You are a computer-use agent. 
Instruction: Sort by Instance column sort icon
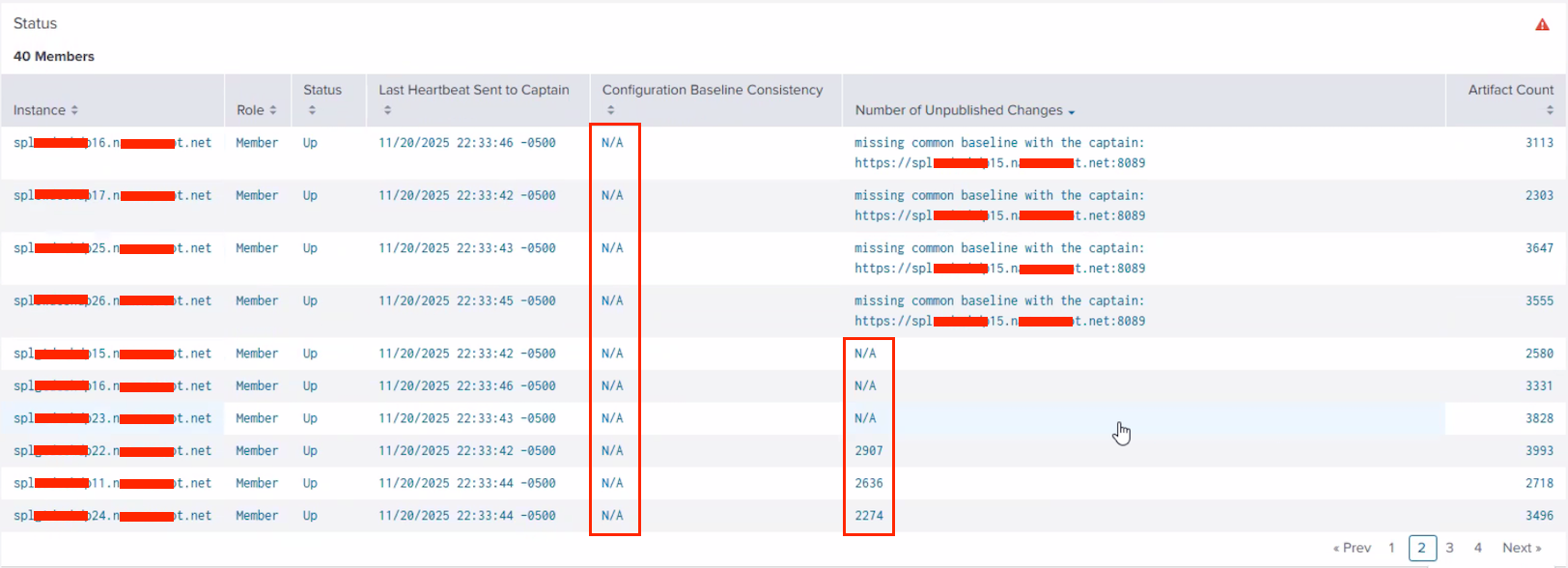tap(74, 110)
